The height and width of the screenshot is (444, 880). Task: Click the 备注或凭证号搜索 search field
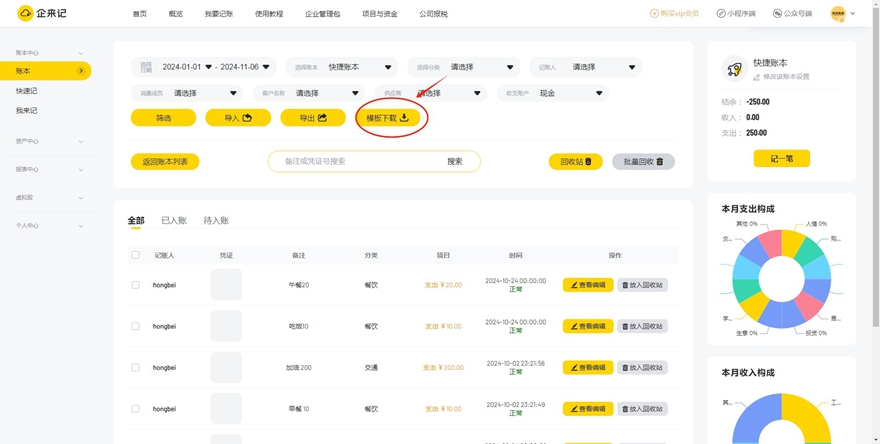pos(355,161)
